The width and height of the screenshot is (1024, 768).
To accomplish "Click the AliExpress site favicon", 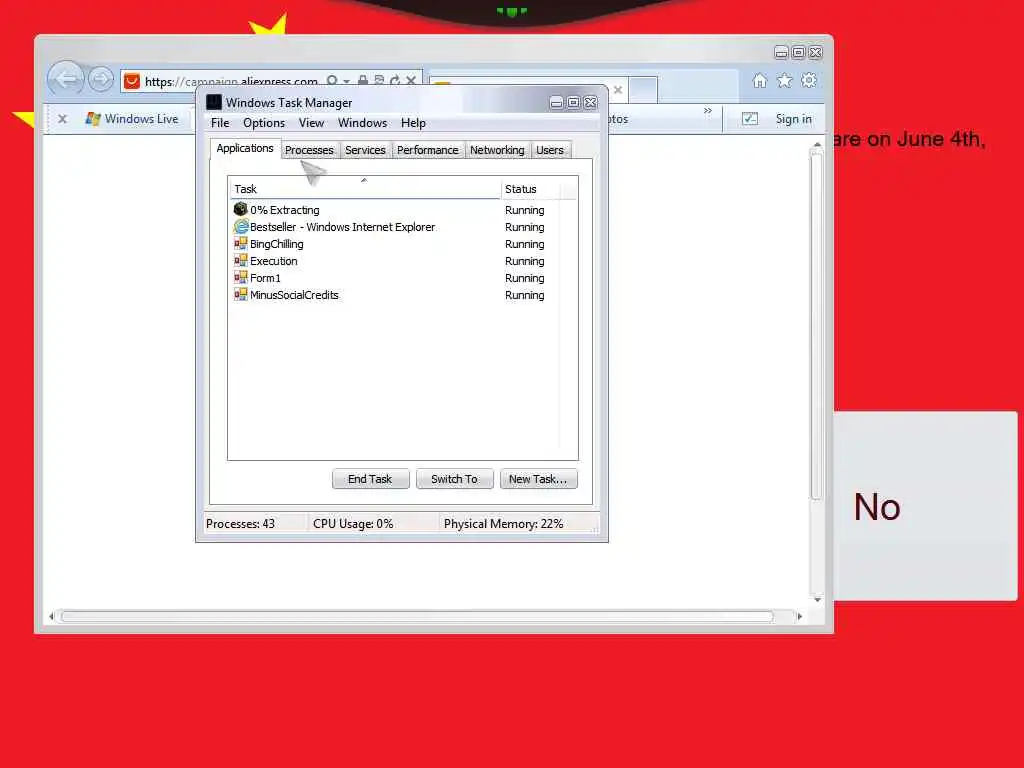I will pyautogui.click(x=132, y=81).
